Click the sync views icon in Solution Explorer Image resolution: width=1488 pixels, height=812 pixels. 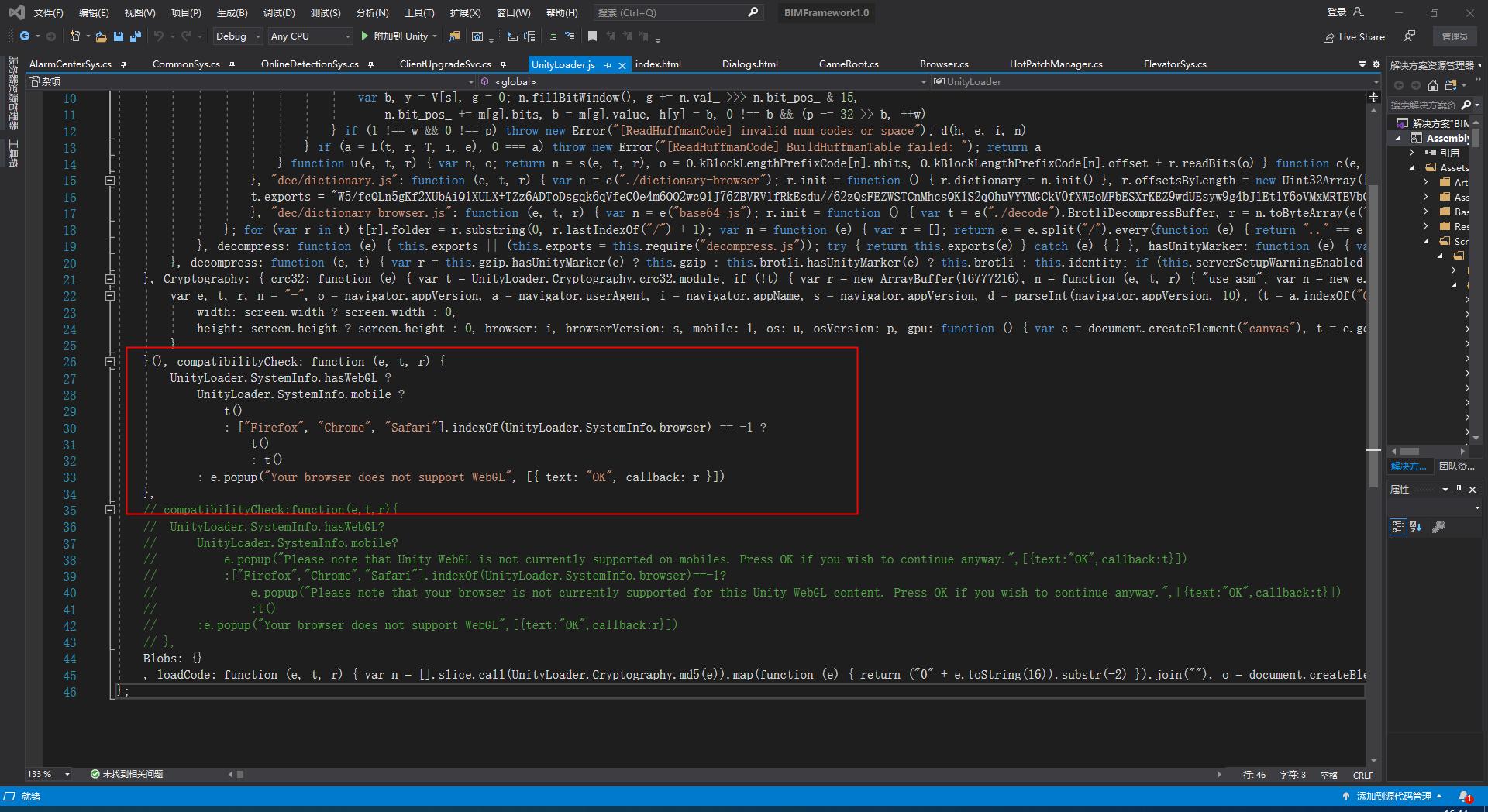click(x=1451, y=85)
